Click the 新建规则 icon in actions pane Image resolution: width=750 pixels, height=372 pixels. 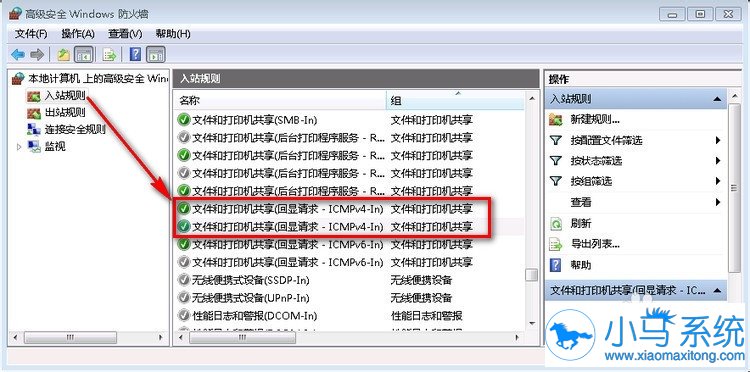[555, 120]
